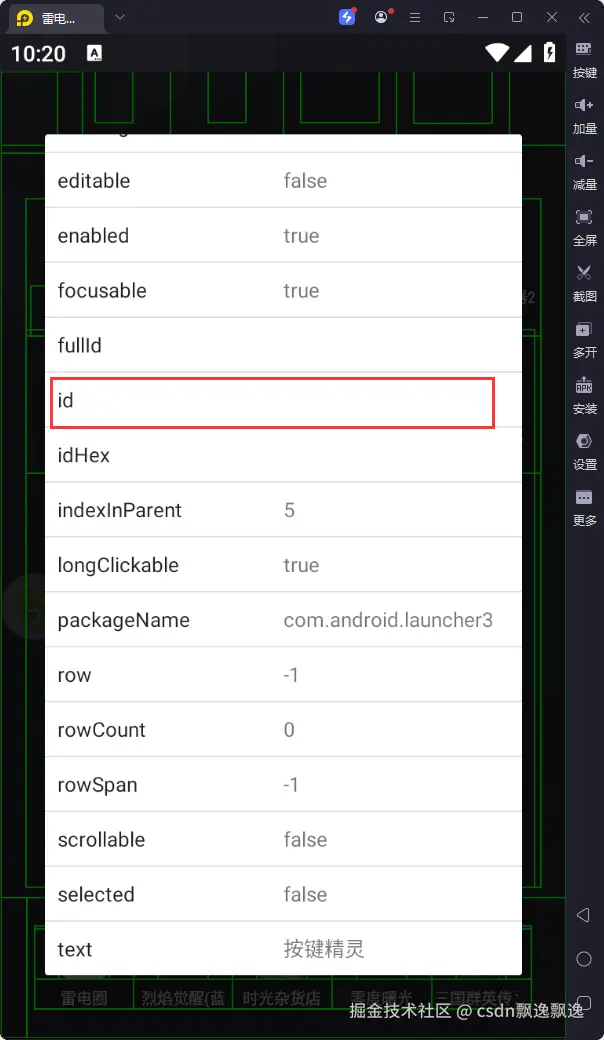The width and height of the screenshot is (604, 1040).
Task: Switch to the 雷电 emulator tab
Action: (60, 18)
